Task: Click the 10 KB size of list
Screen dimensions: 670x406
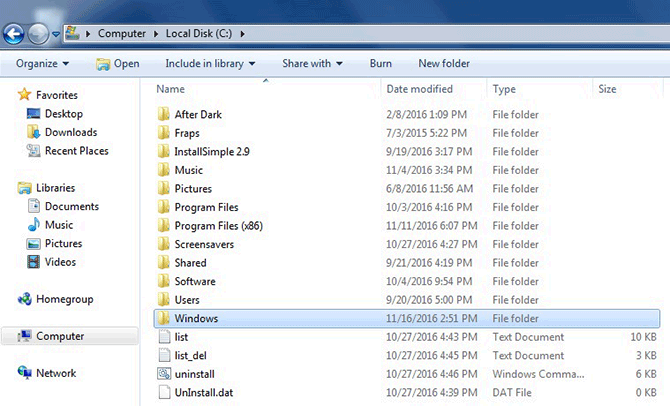Action: [x=644, y=337]
